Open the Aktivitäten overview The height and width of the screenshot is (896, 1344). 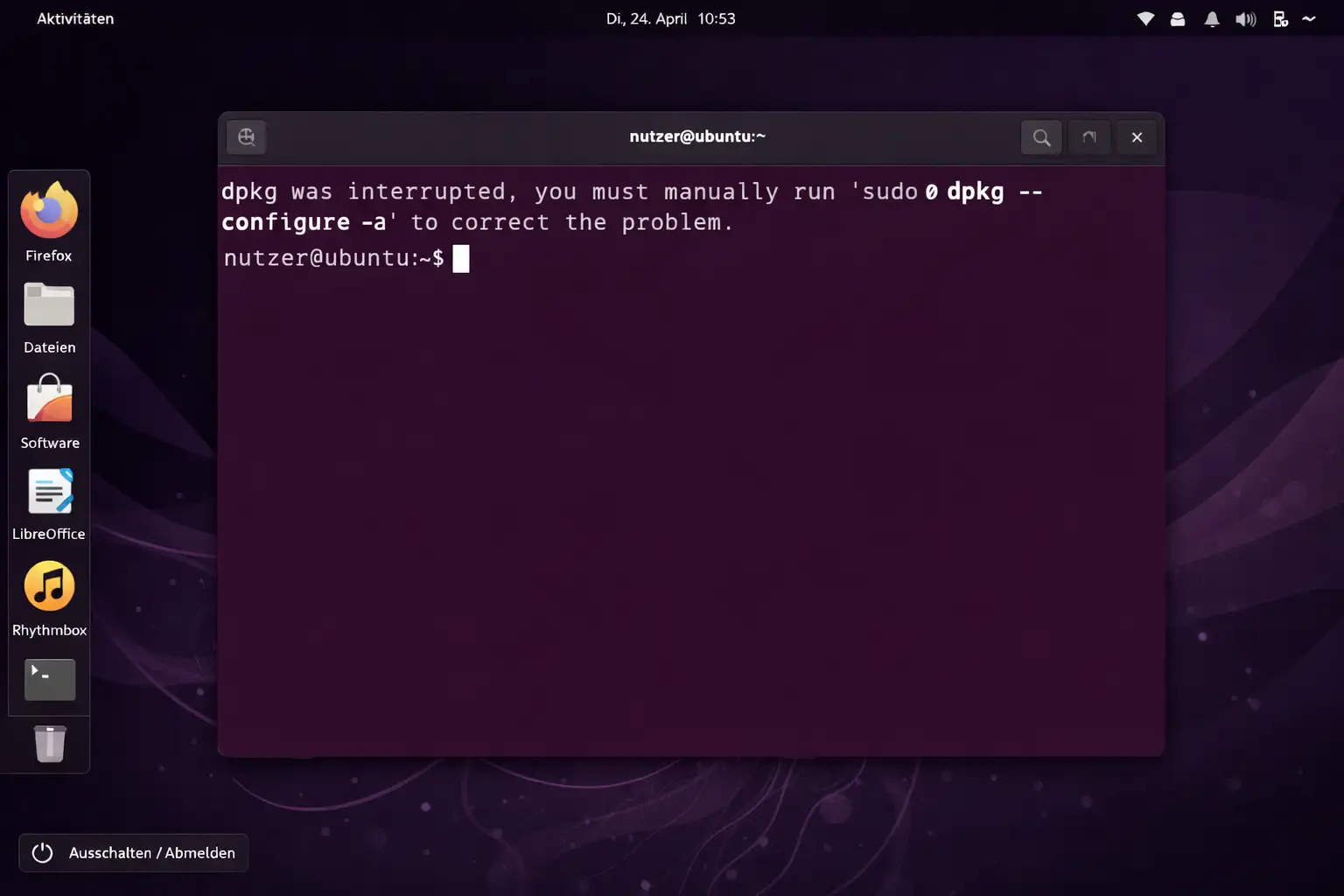(x=75, y=18)
